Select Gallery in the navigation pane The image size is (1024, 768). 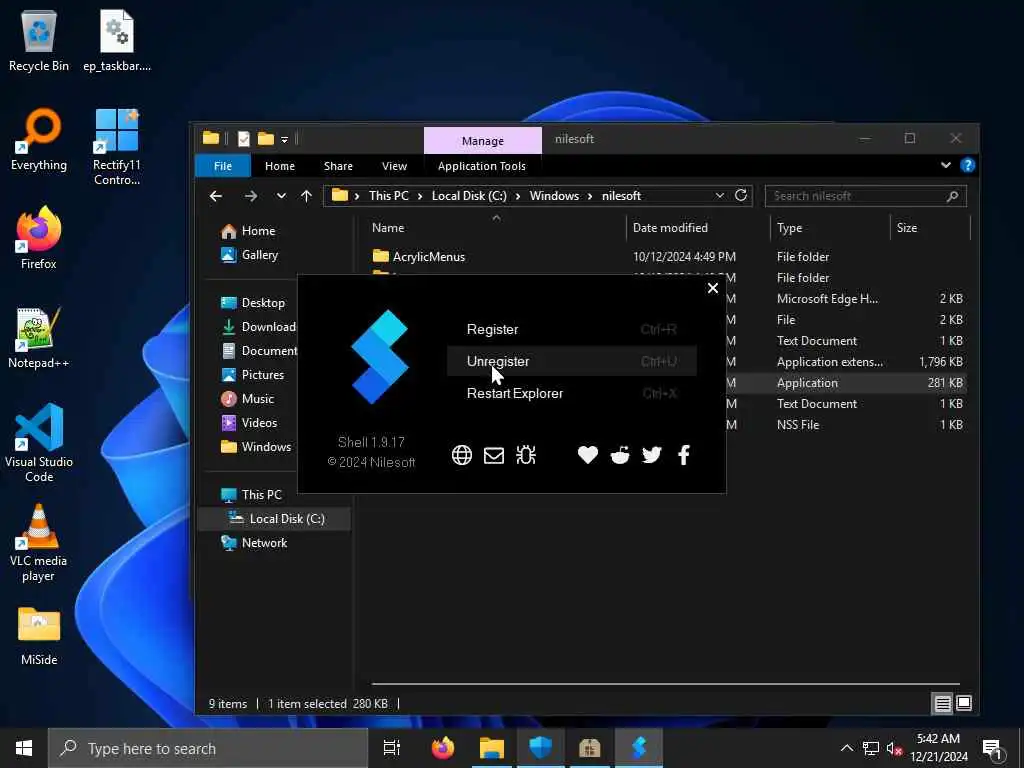(x=259, y=255)
